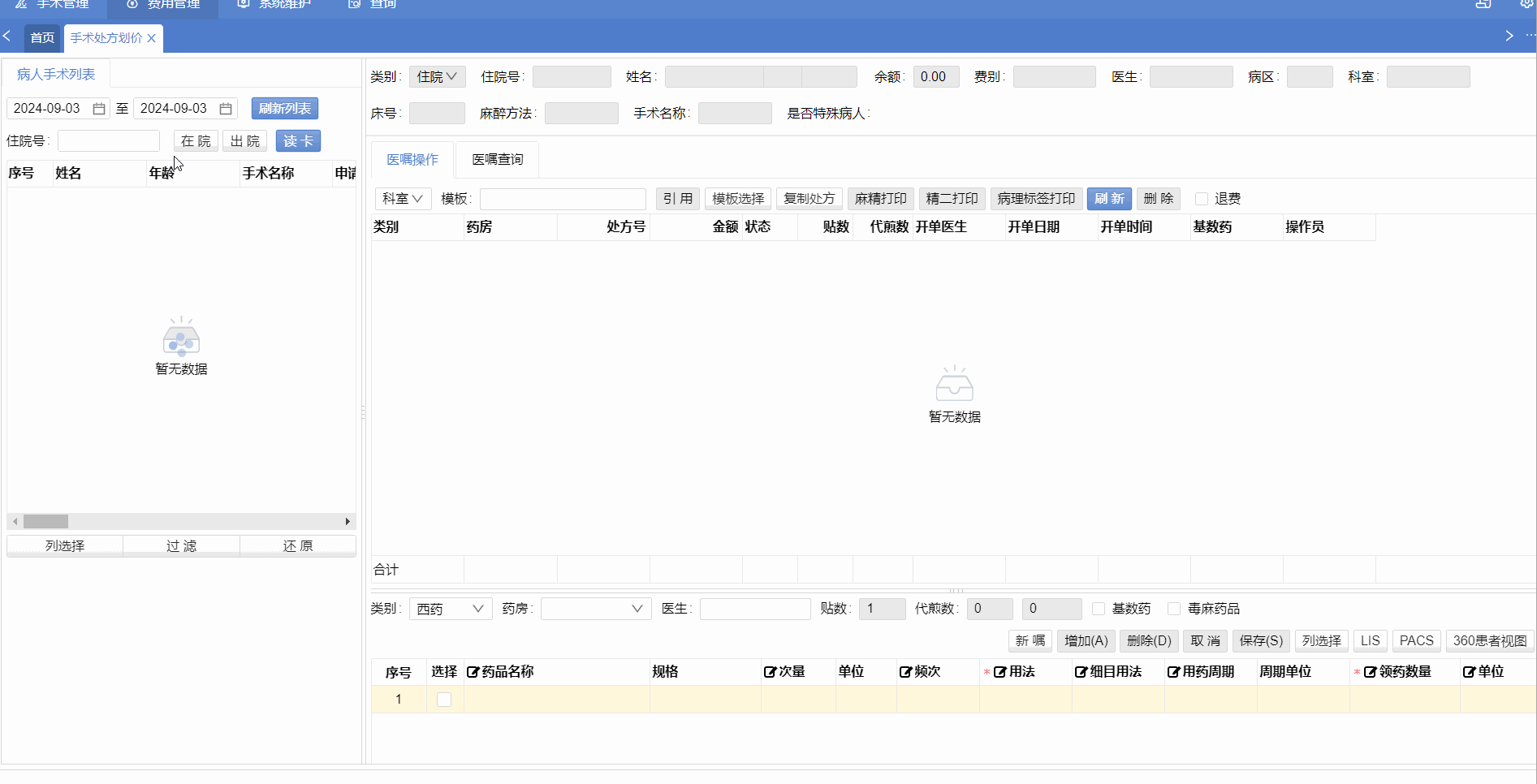Click the blue 刷新 button in 医嘱操作
The height and width of the screenshot is (784, 1537).
tap(1109, 199)
